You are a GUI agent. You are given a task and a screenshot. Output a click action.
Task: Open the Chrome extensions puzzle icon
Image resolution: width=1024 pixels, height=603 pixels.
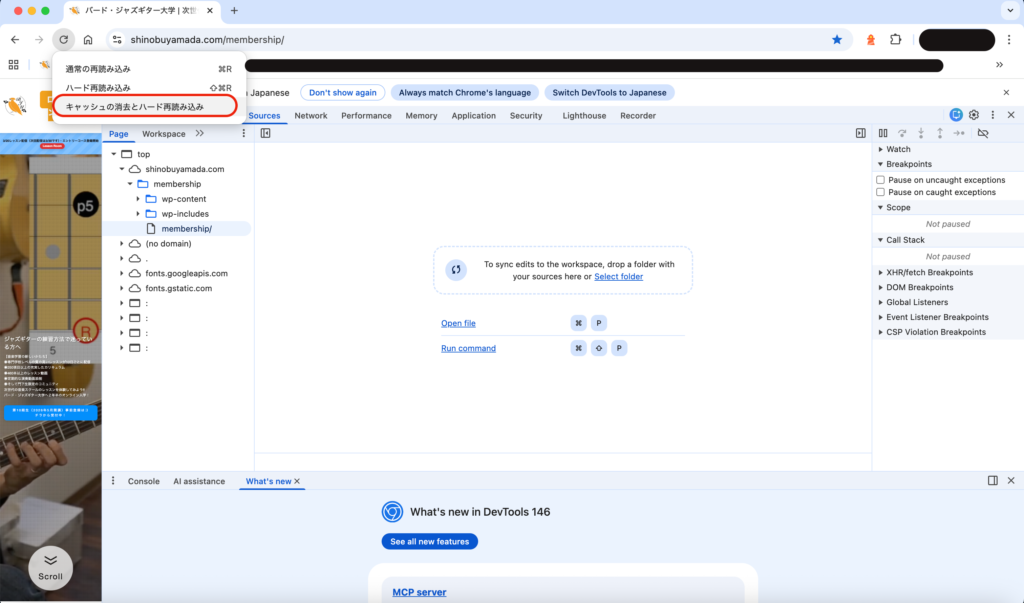pyautogui.click(x=896, y=39)
